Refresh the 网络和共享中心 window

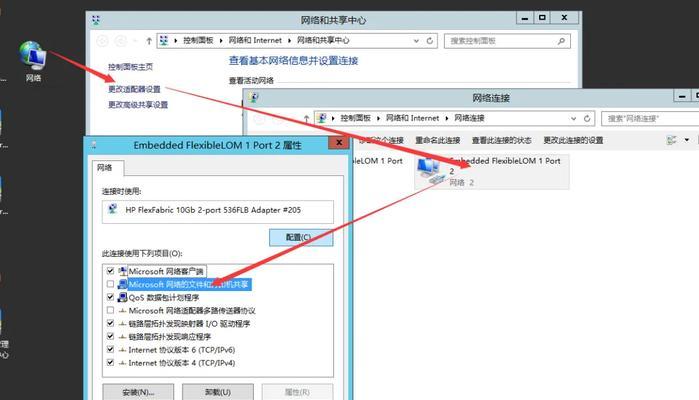pos(430,41)
